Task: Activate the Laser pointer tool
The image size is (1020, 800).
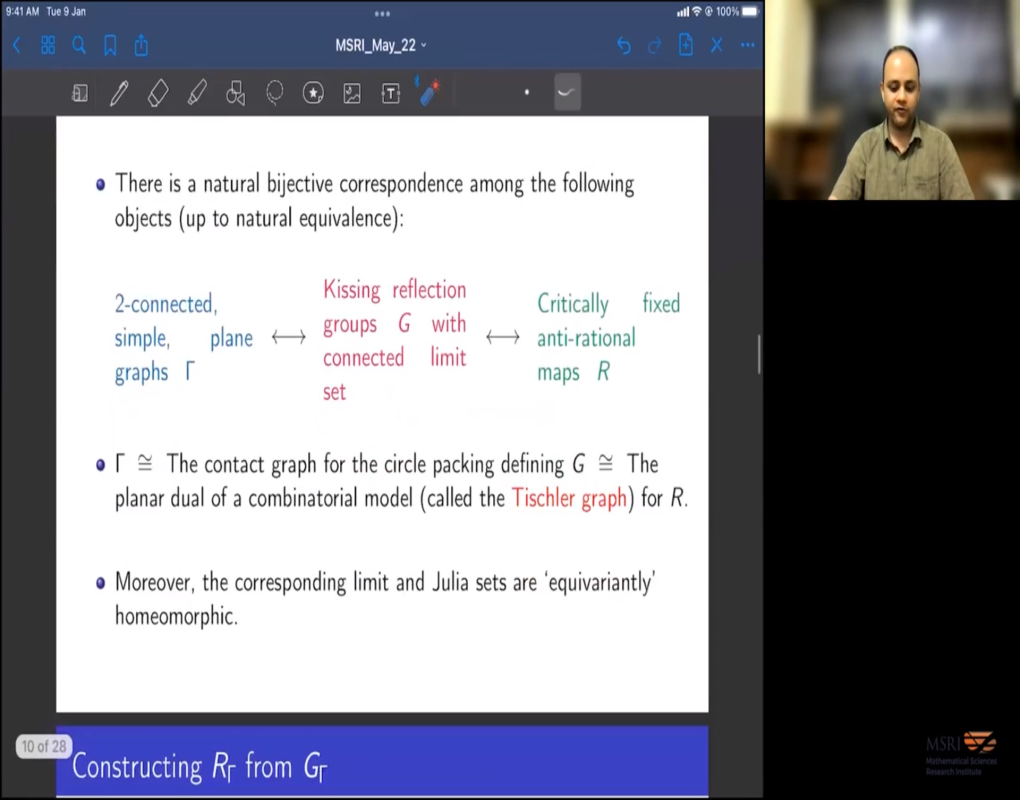Action: click(429, 93)
